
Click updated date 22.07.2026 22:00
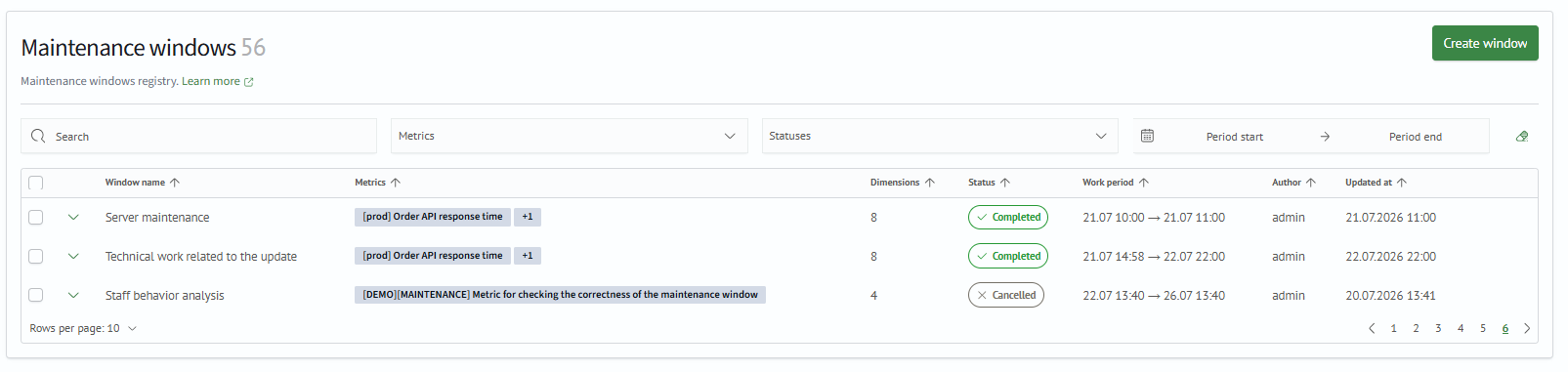(1391, 257)
